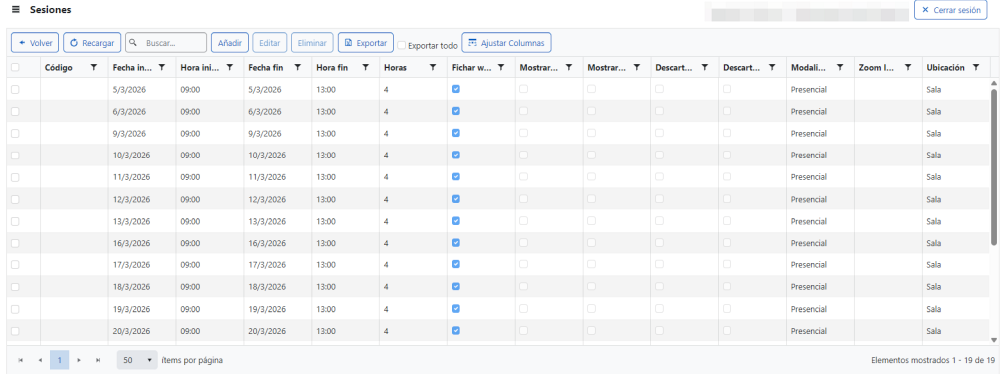The image size is (1000, 374).
Task: Select the row dated 9/3/2026
Action: coord(15,133)
